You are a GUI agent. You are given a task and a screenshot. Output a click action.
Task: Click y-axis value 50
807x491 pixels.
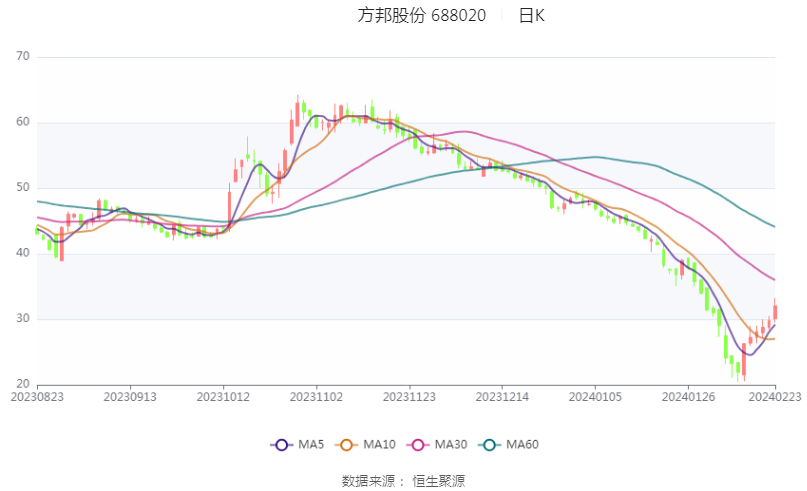[x=23, y=187]
